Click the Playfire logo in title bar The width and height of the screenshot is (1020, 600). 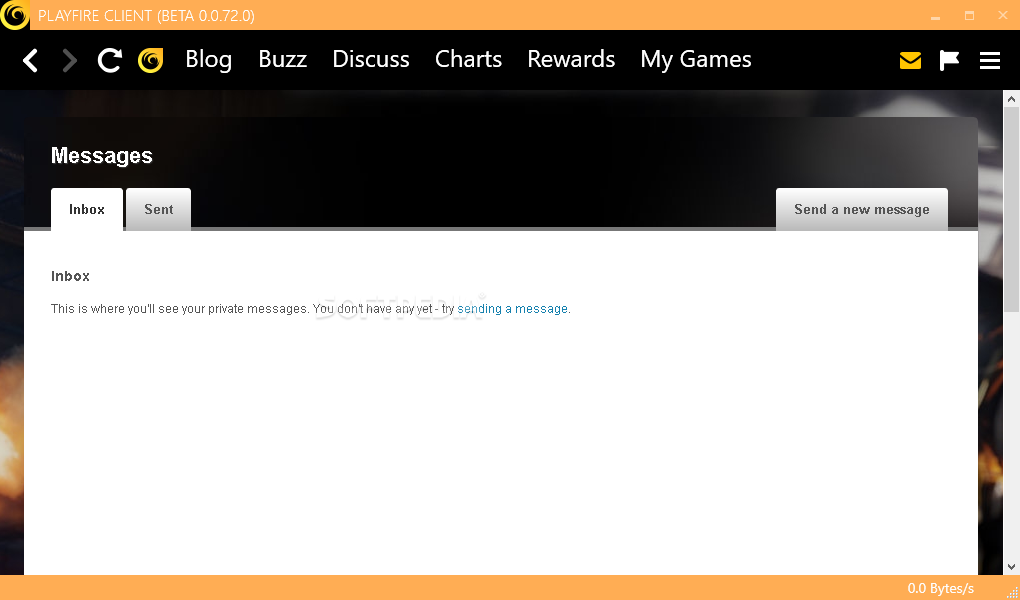(14, 15)
